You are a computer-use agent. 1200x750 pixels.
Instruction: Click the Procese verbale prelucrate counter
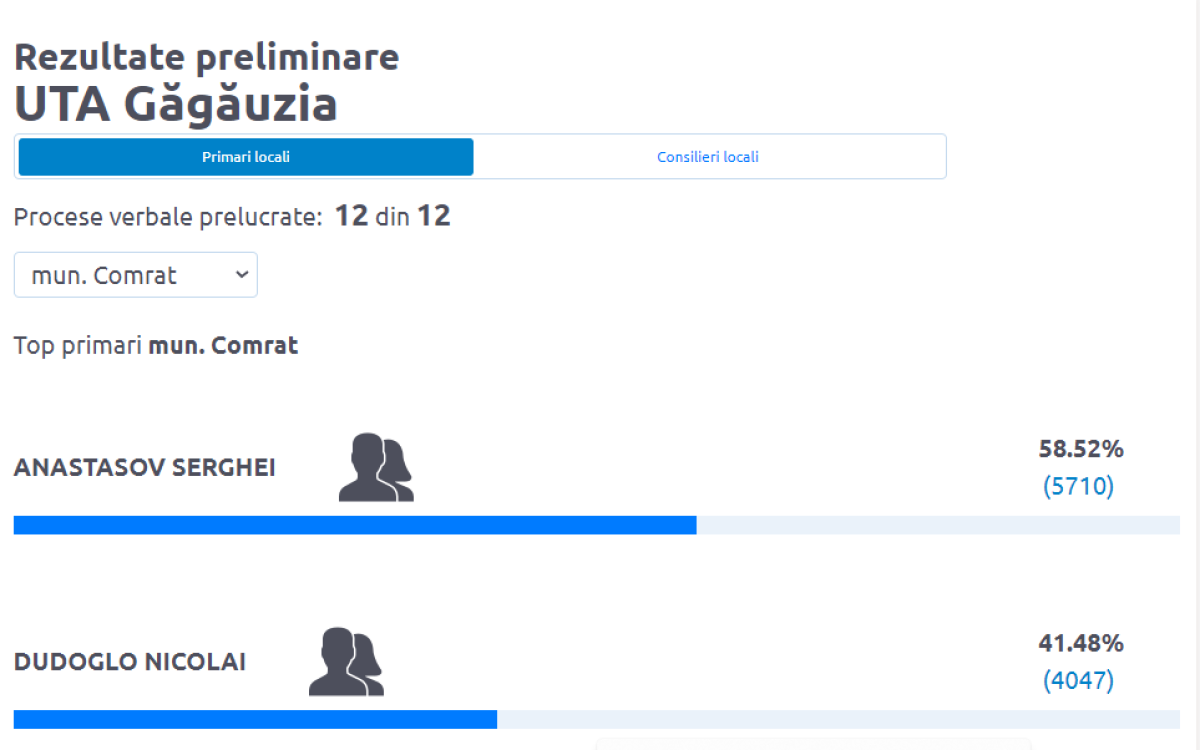pyautogui.click(x=232, y=216)
